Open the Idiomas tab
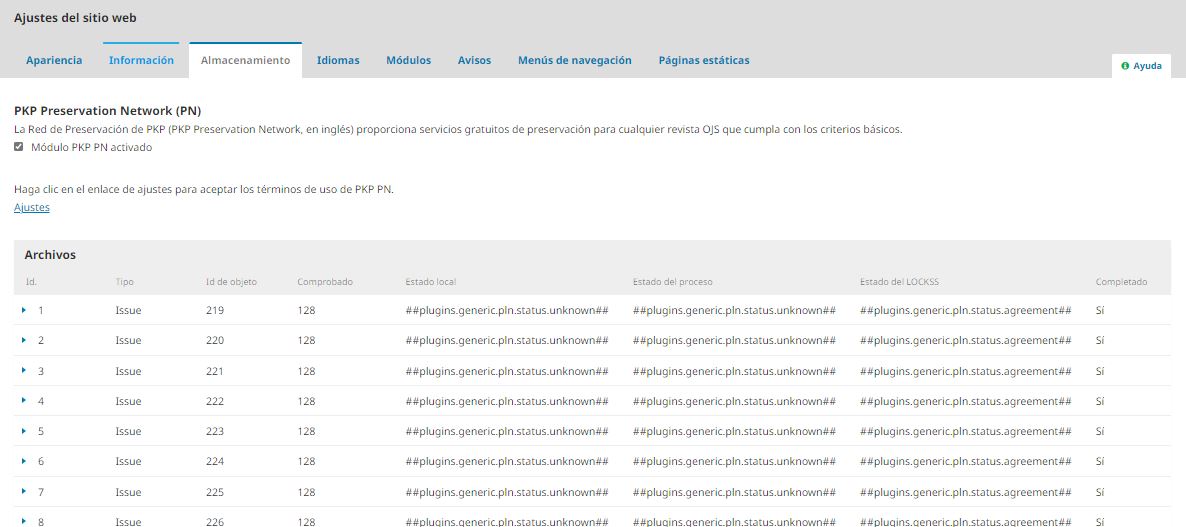The width and height of the screenshot is (1186, 527). pos(338,60)
